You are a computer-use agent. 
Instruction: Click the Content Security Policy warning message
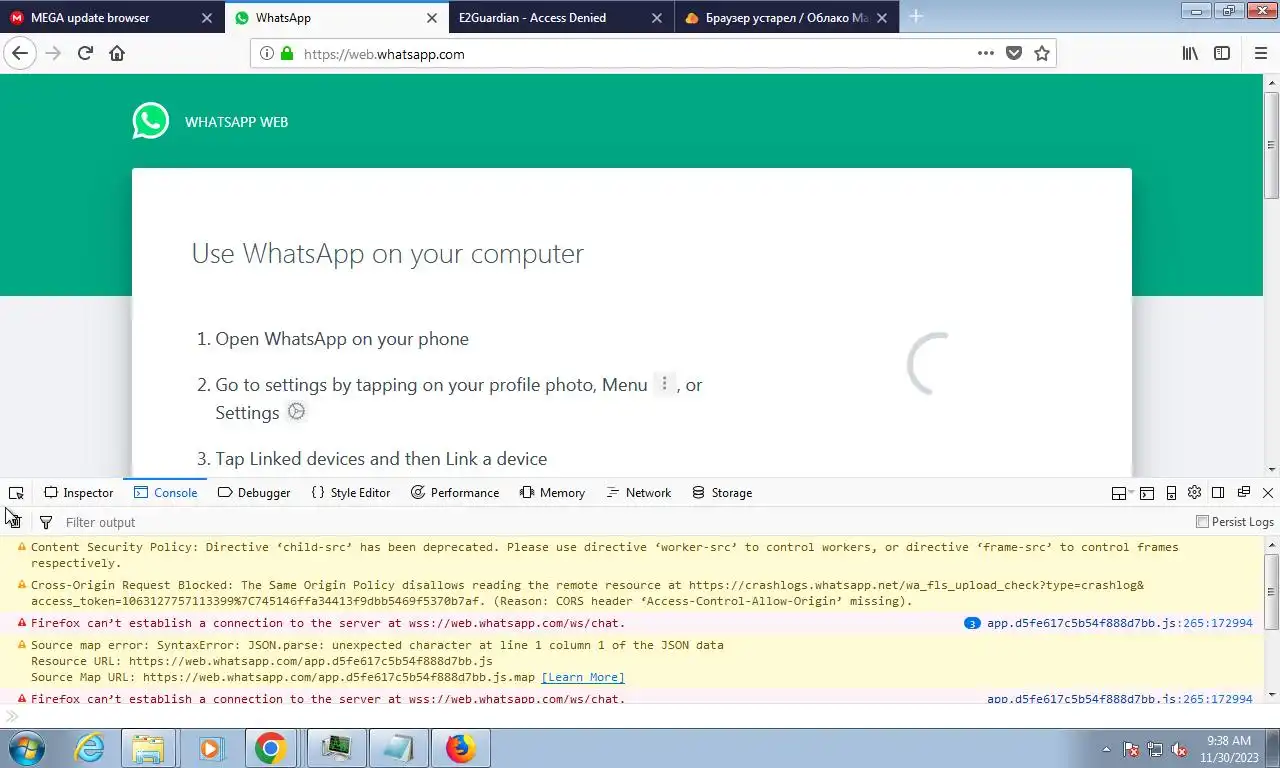click(633, 555)
